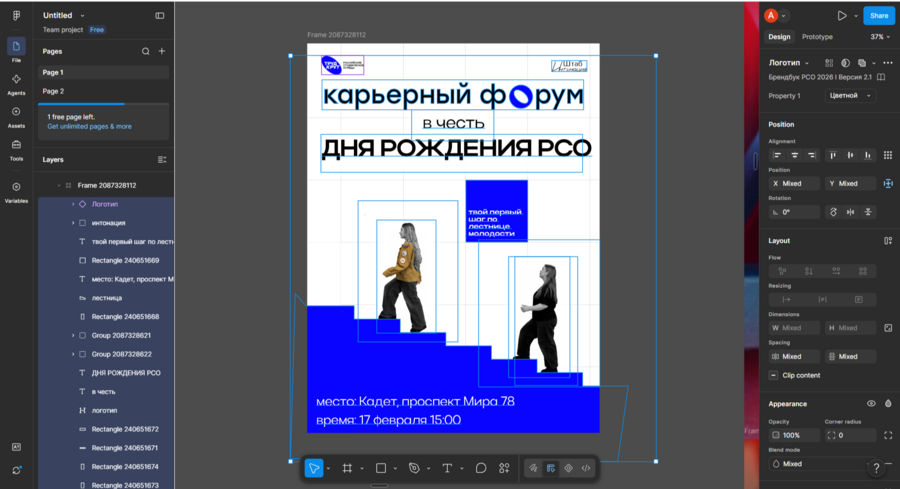Image resolution: width=900 pixels, height=489 pixels.
Task: Open the Agents panel in left sidebar
Action: coord(16,84)
